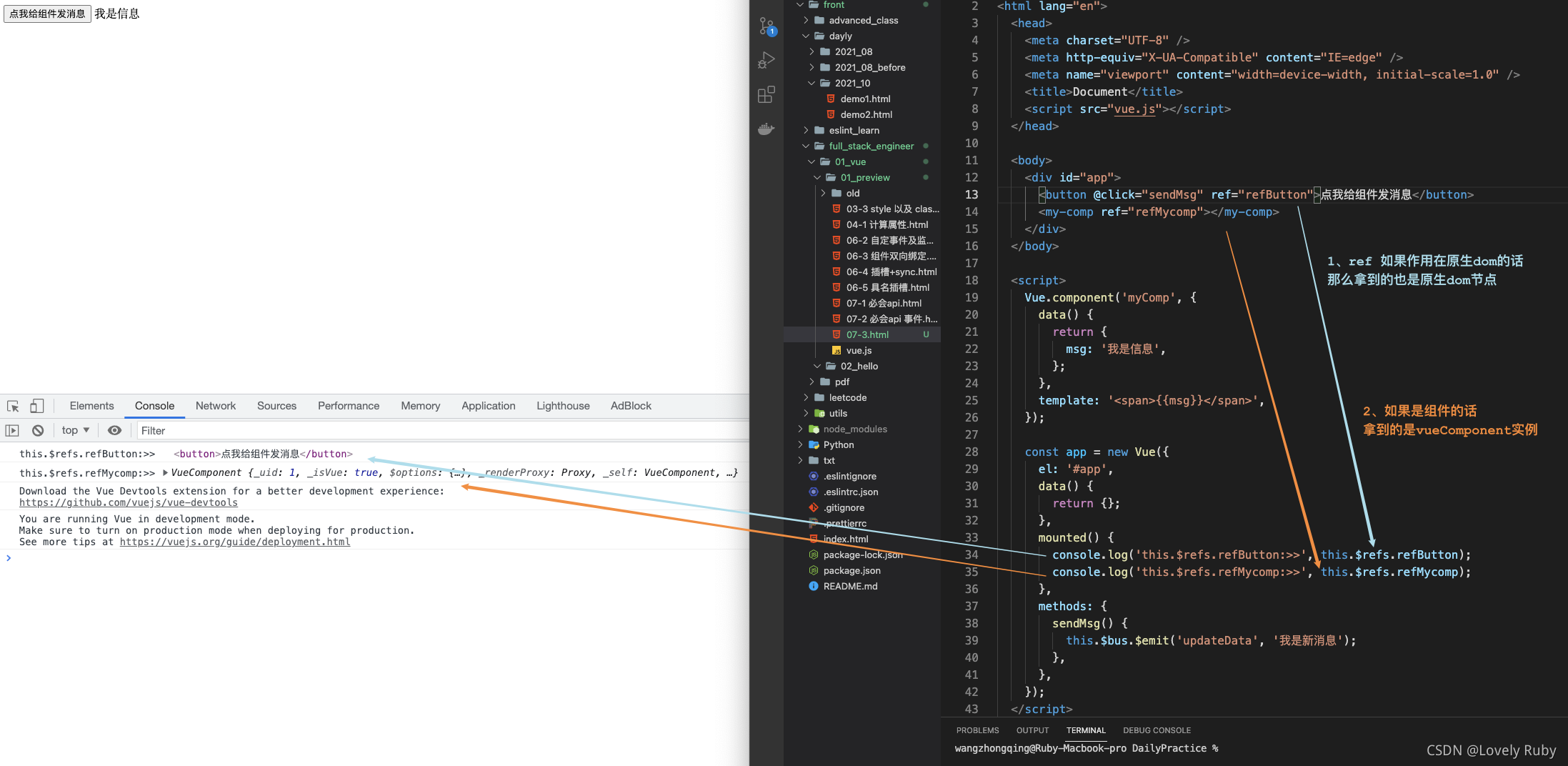1568x766 pixels.
Task: Open the vuejs deployment guide link
Action: pos(235,542)
